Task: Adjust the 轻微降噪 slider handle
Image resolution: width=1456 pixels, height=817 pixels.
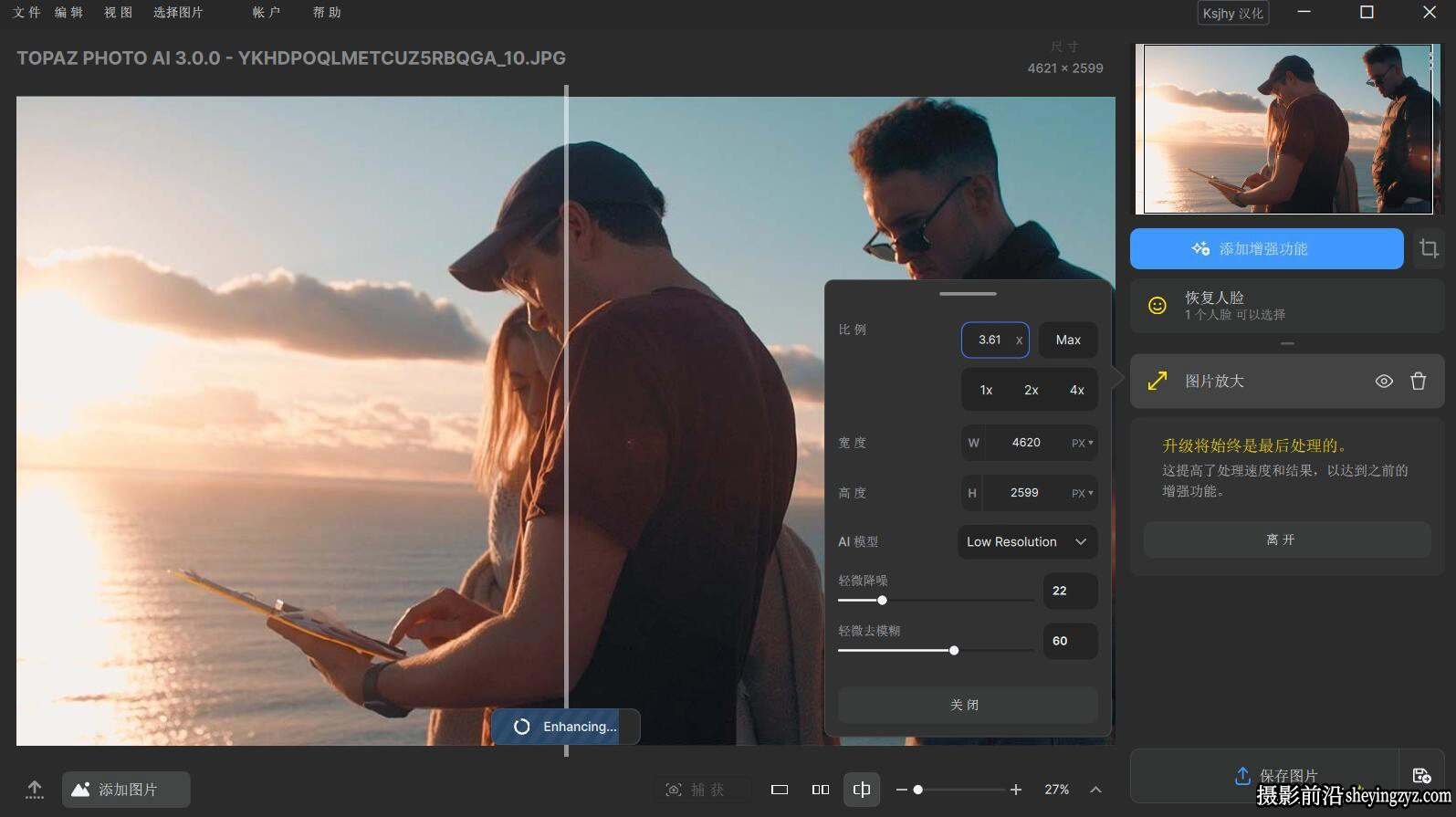Action: pos(882,601)
